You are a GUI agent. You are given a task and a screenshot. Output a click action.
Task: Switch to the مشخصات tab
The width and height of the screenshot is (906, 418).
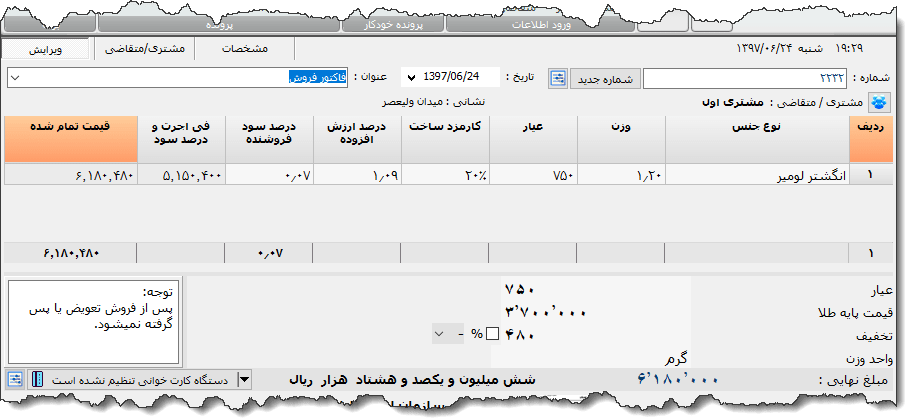click(x=245, y=49)
